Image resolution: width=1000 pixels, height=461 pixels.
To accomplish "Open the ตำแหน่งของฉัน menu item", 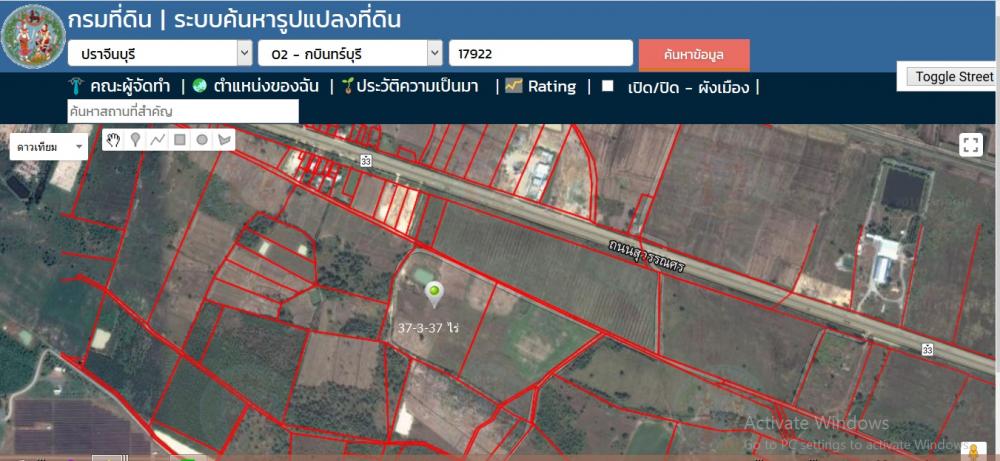I will [x=256, y=86].
